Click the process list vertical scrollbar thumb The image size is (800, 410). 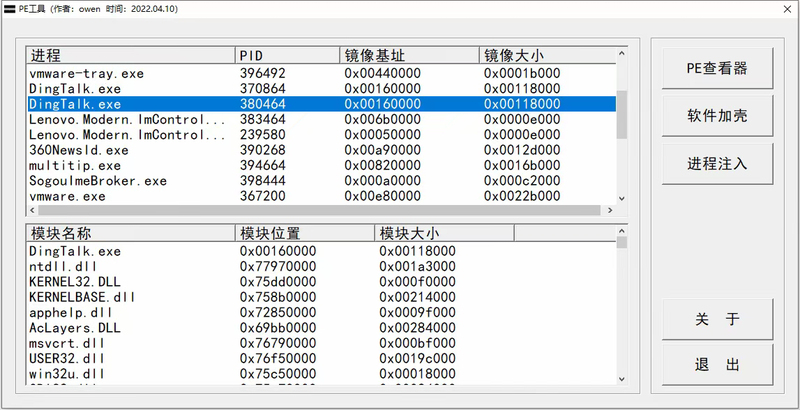tap(621, 115)
